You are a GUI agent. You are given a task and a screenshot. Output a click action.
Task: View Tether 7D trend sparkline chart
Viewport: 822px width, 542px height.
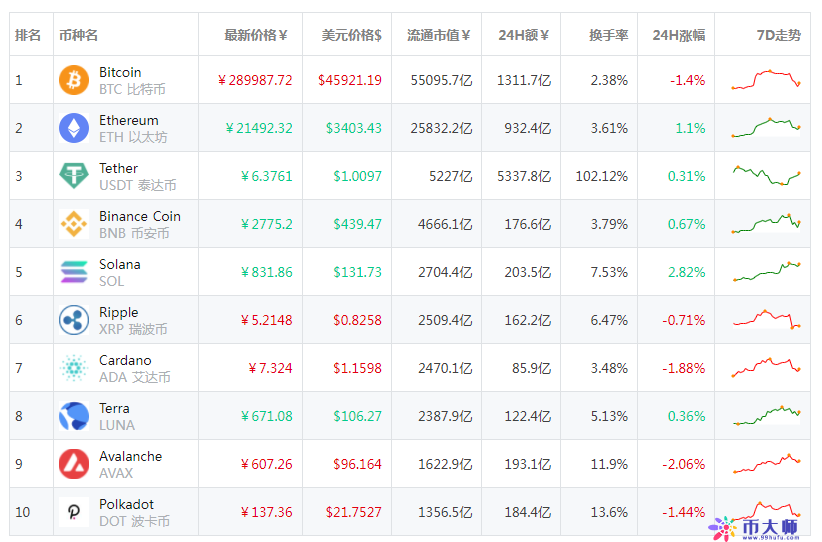tap(765, 176)
